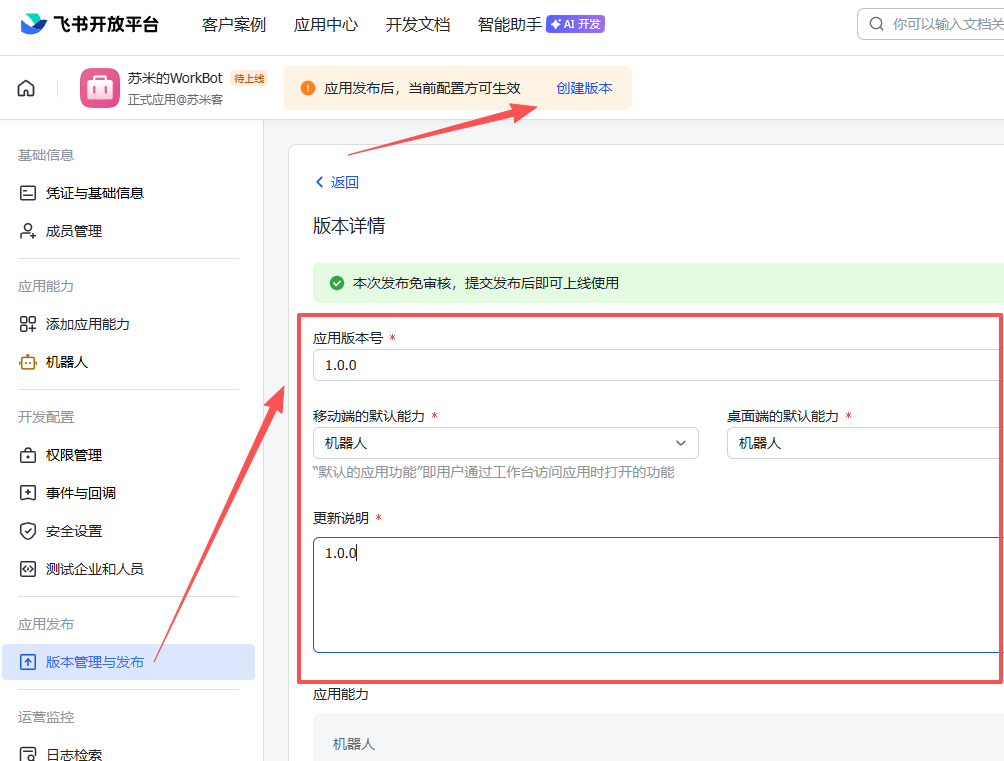
Task: Click 返回 back link
Action: tap(337, 182)
